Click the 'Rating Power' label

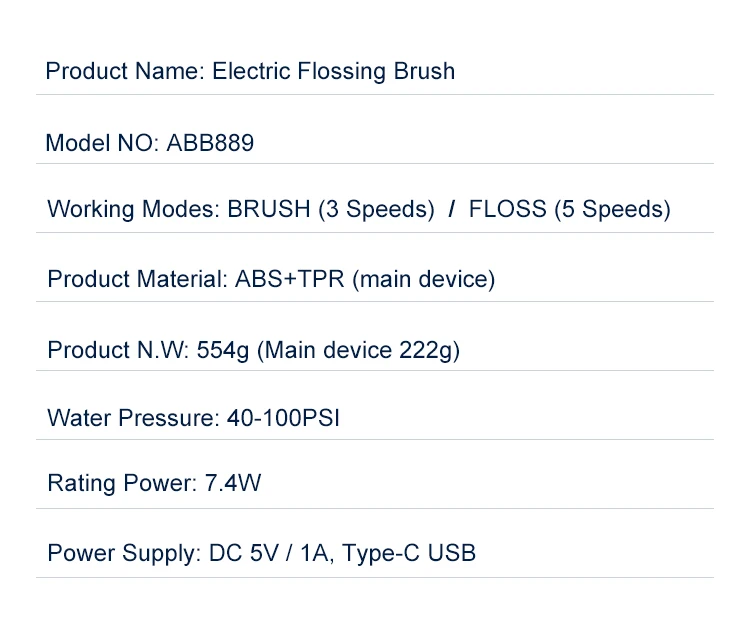(x=121, y=484)
